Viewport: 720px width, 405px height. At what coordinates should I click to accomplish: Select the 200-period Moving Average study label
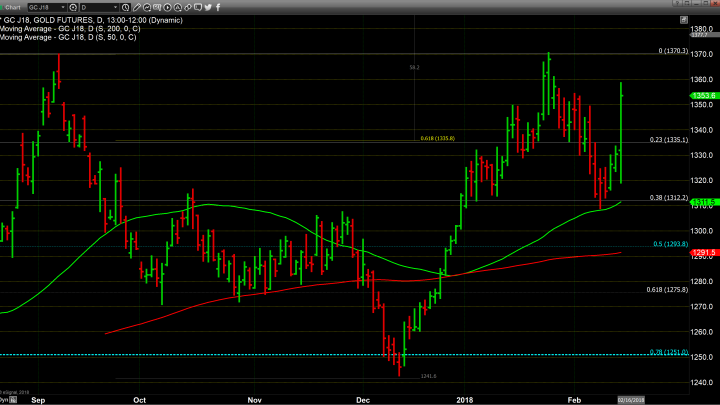coord(70,27)
